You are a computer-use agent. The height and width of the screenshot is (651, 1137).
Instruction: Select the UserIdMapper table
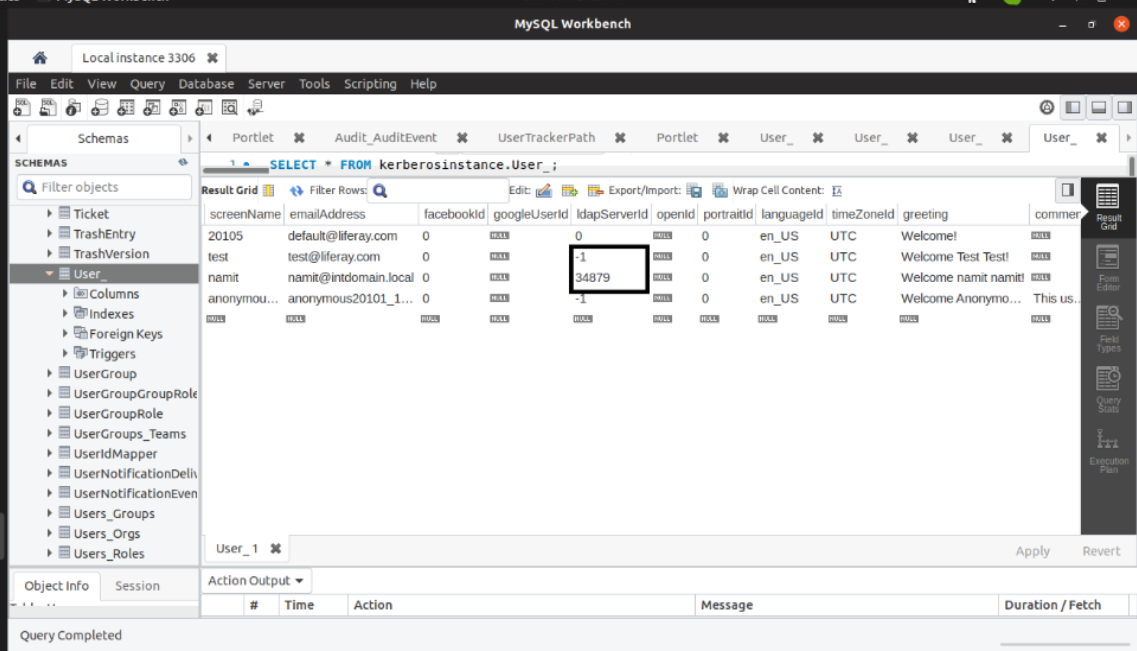[115, 454]
